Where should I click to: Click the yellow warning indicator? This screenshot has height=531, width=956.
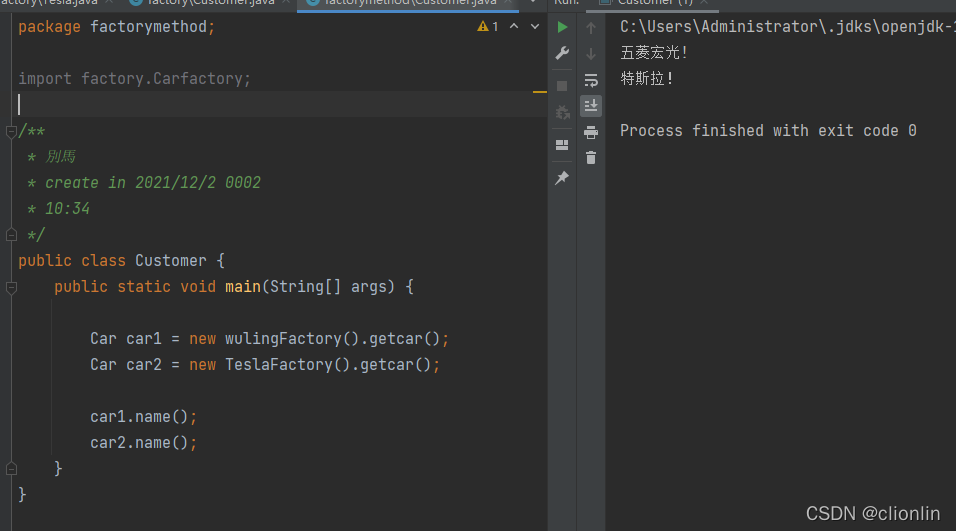488,26
